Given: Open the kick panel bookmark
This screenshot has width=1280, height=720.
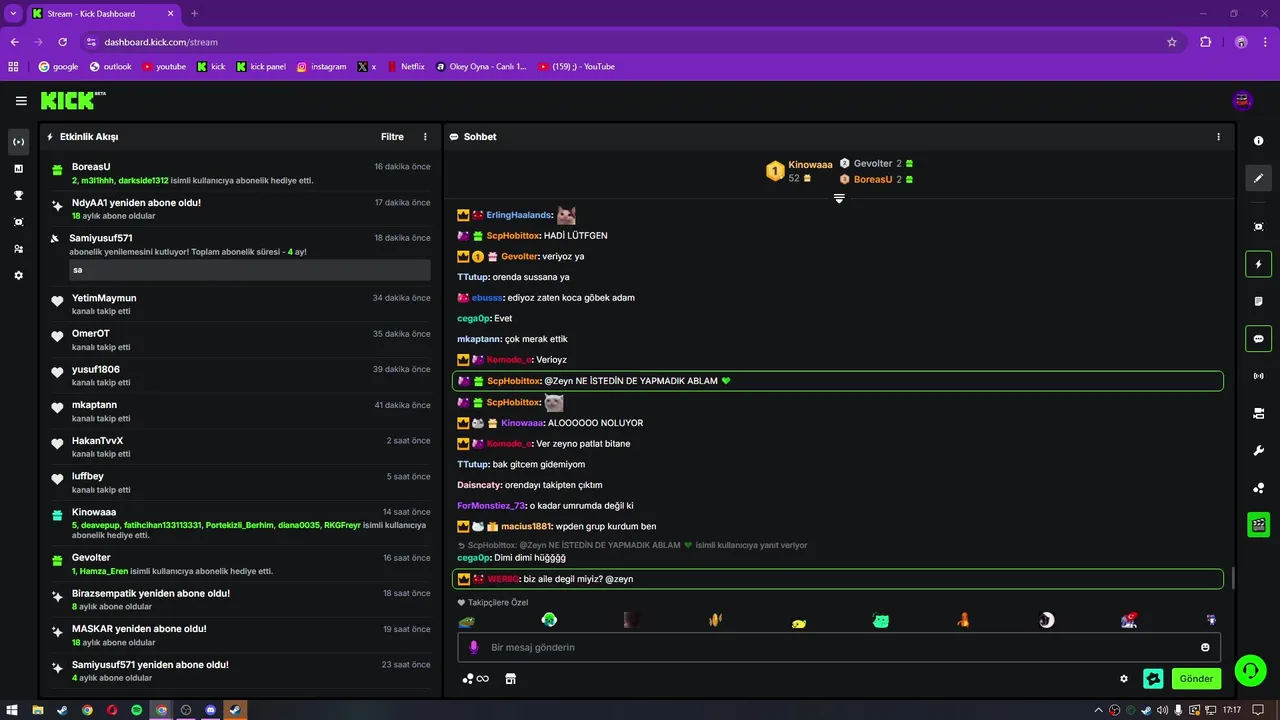Looking at the screenshot, I should (261, 67).
